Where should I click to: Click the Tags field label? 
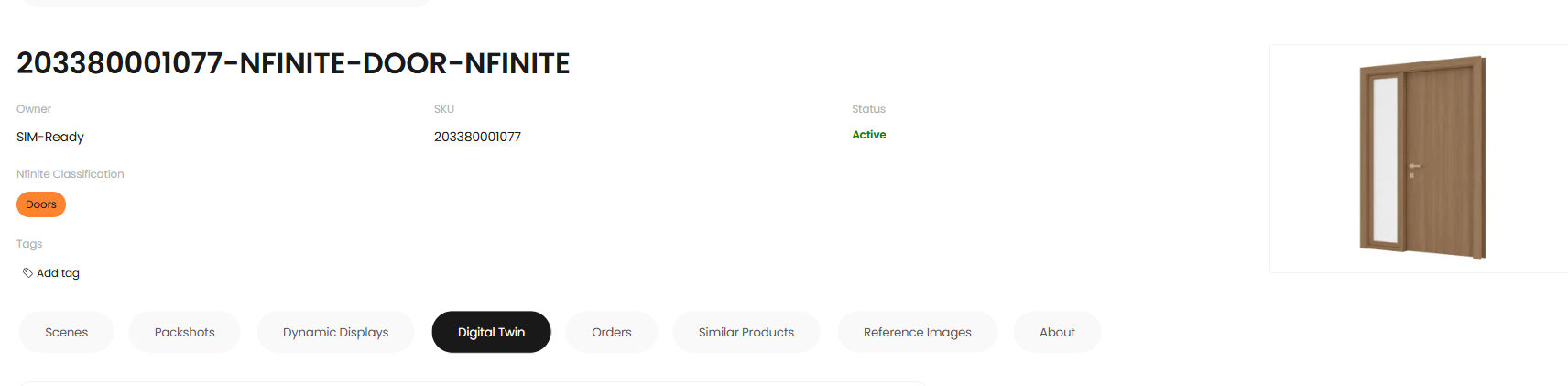(x=29, y=244)
